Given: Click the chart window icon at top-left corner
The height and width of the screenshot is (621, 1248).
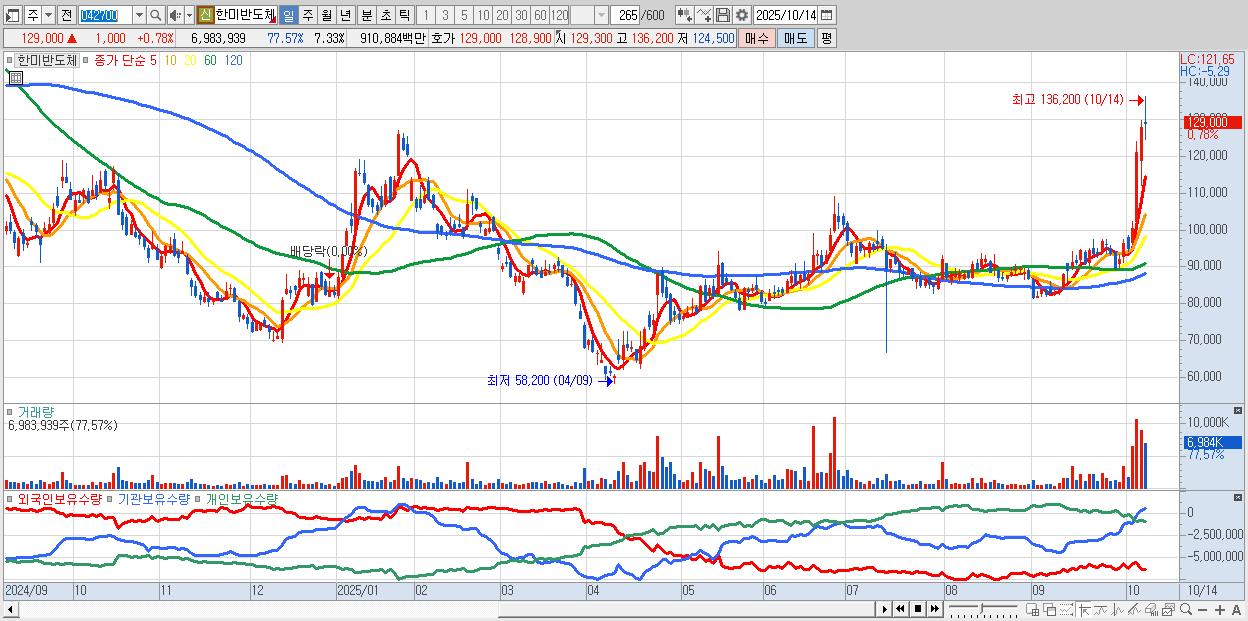Looking at the screenshot, I should click(x=12, y=16).
